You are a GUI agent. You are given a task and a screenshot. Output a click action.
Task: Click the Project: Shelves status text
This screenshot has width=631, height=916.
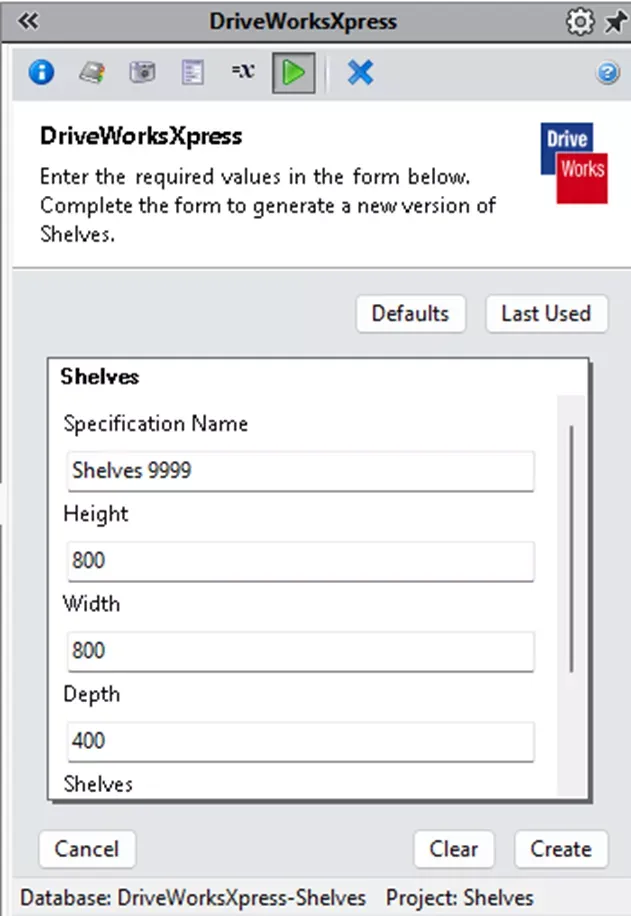(x=460, y=898)
